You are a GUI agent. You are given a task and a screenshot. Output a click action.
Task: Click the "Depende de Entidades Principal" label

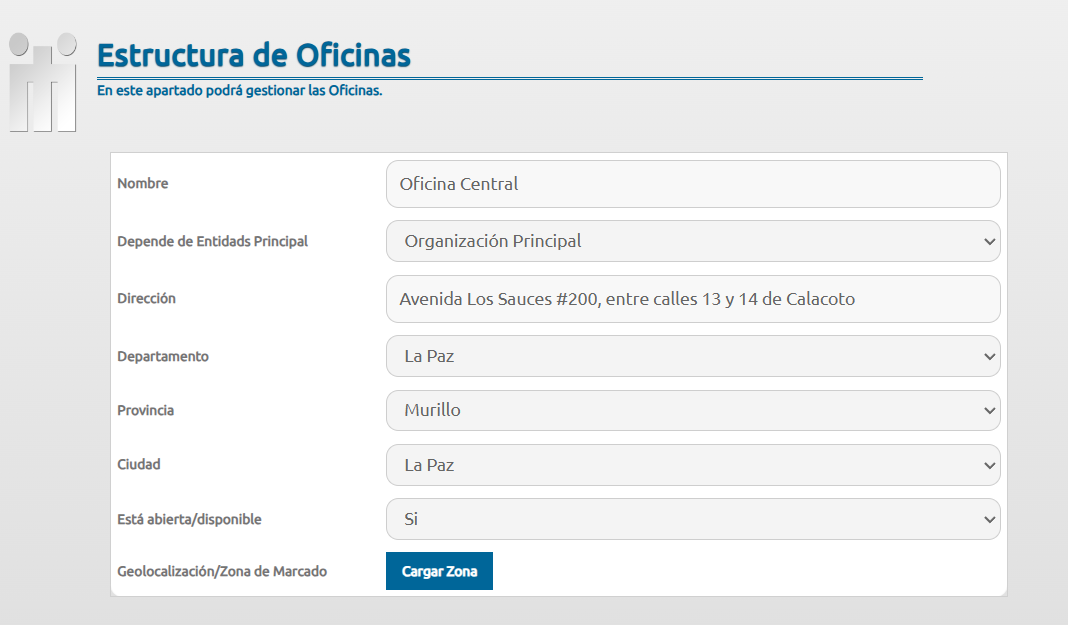pyautogui.click(x=212, y=241)
